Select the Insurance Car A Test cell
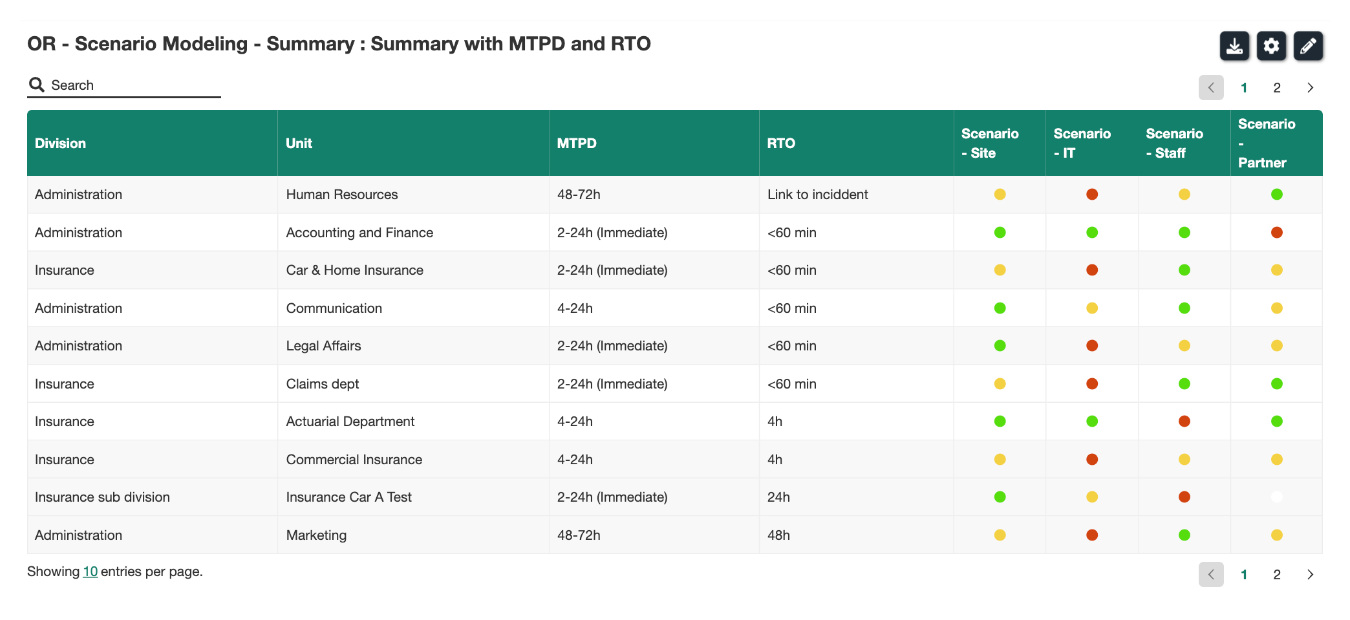The height and width of the screenshot is (620, 1350). 413,497
